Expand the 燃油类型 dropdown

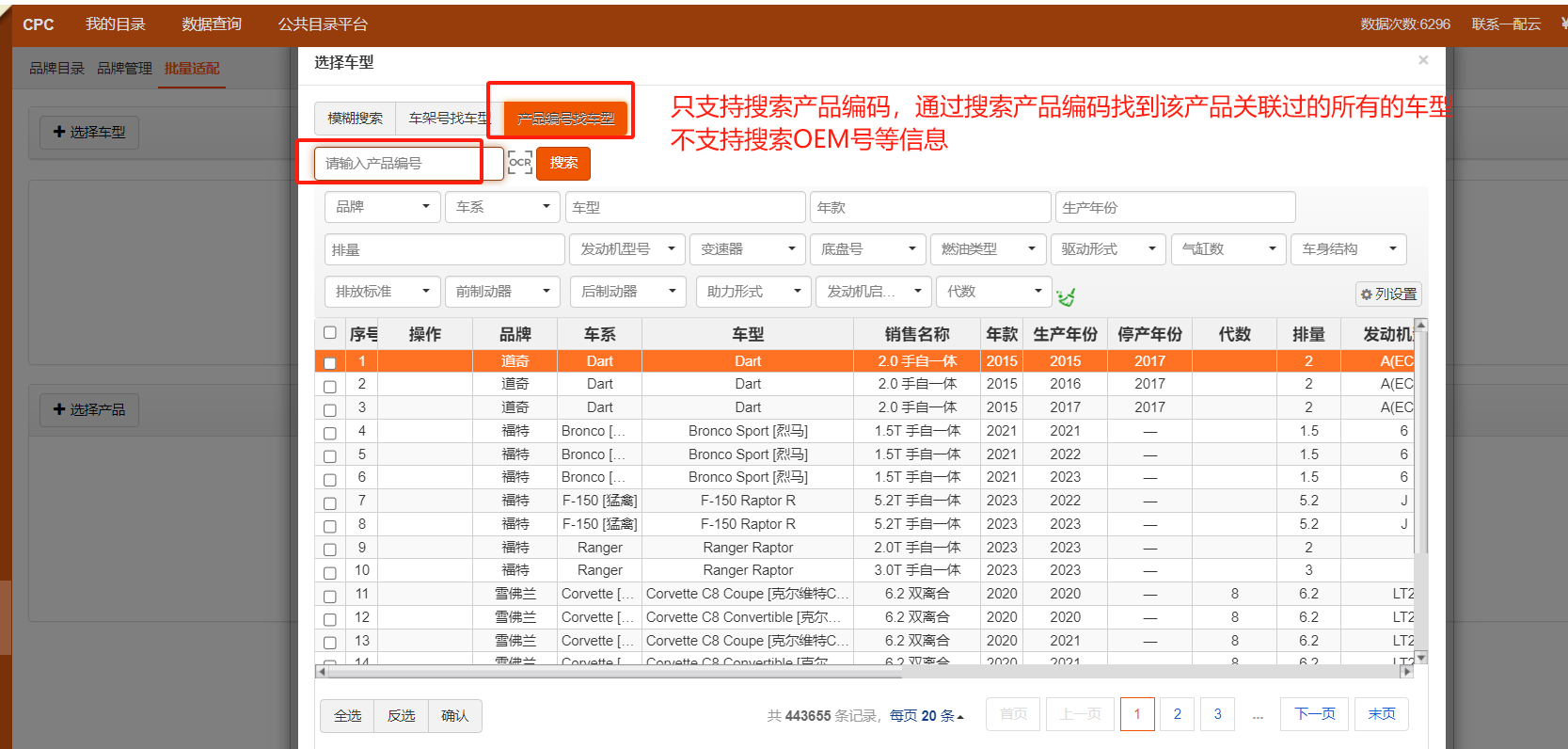pyautogui.click(x=988, y=248)
